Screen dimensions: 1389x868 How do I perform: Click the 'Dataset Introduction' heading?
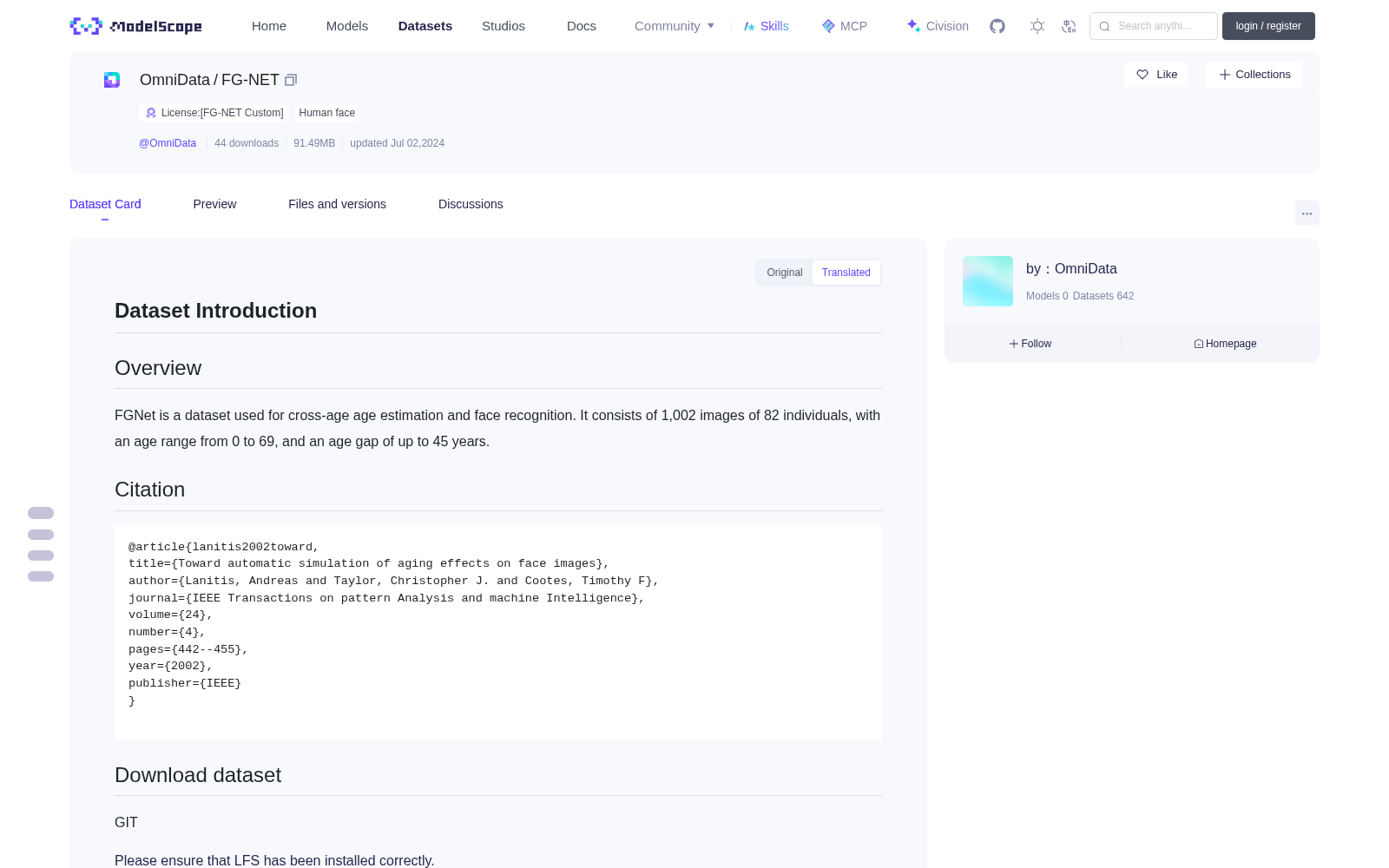click(x=215, y=311)
